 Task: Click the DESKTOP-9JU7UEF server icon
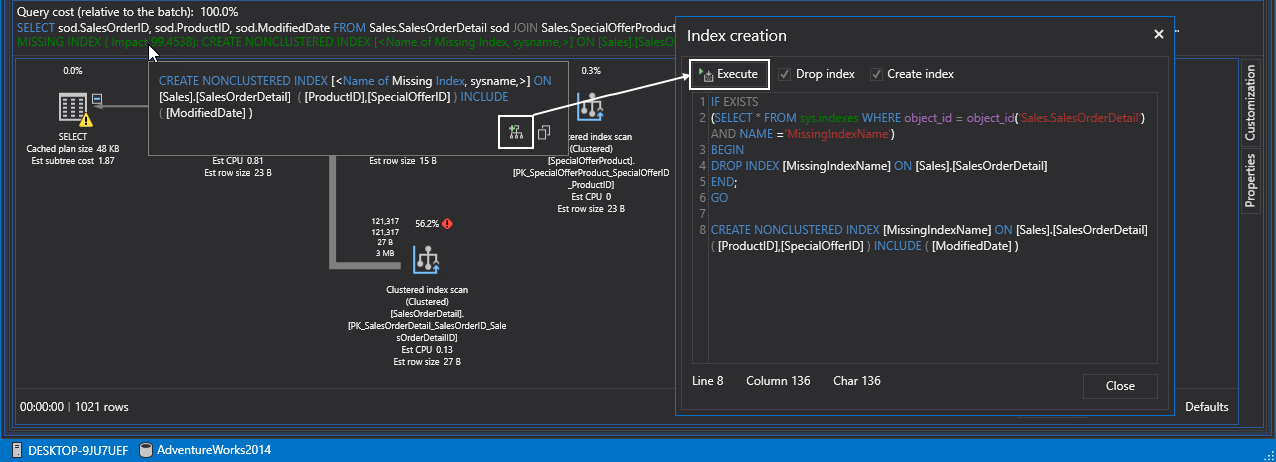17,450
